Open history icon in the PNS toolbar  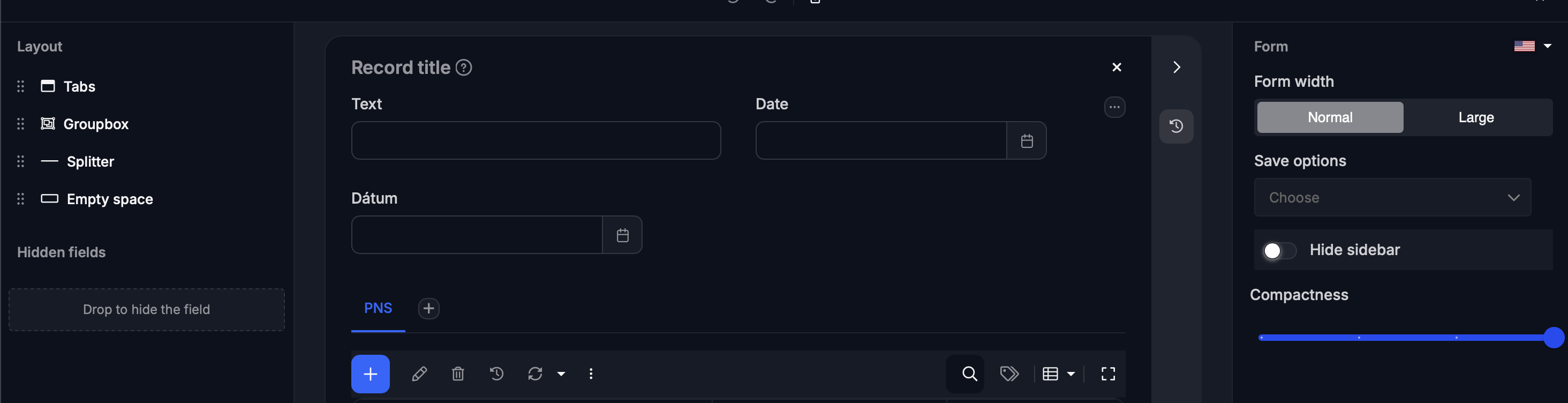(x=497, y=374)
